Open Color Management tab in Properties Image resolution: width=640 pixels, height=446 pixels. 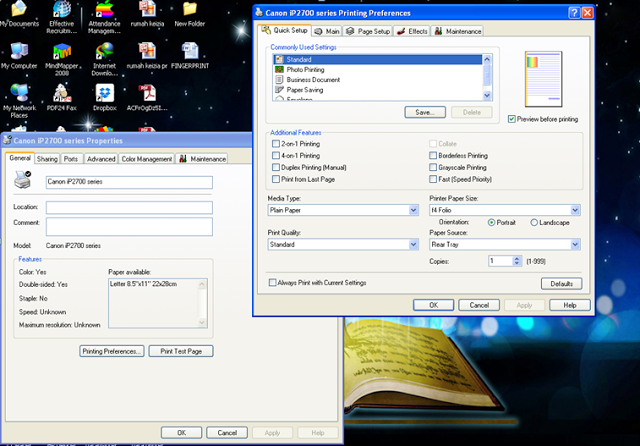147,159
